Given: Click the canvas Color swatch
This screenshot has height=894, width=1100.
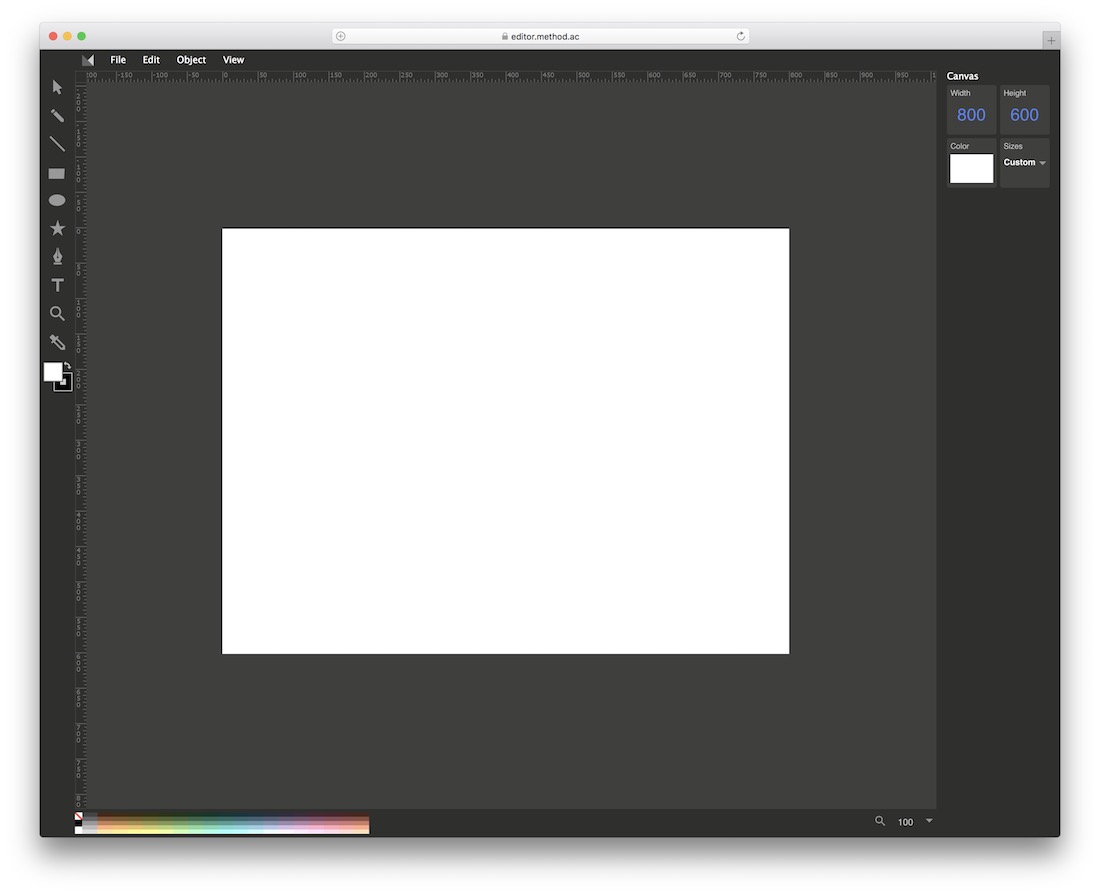Looking at the screenshot, I should coord(970,169).
